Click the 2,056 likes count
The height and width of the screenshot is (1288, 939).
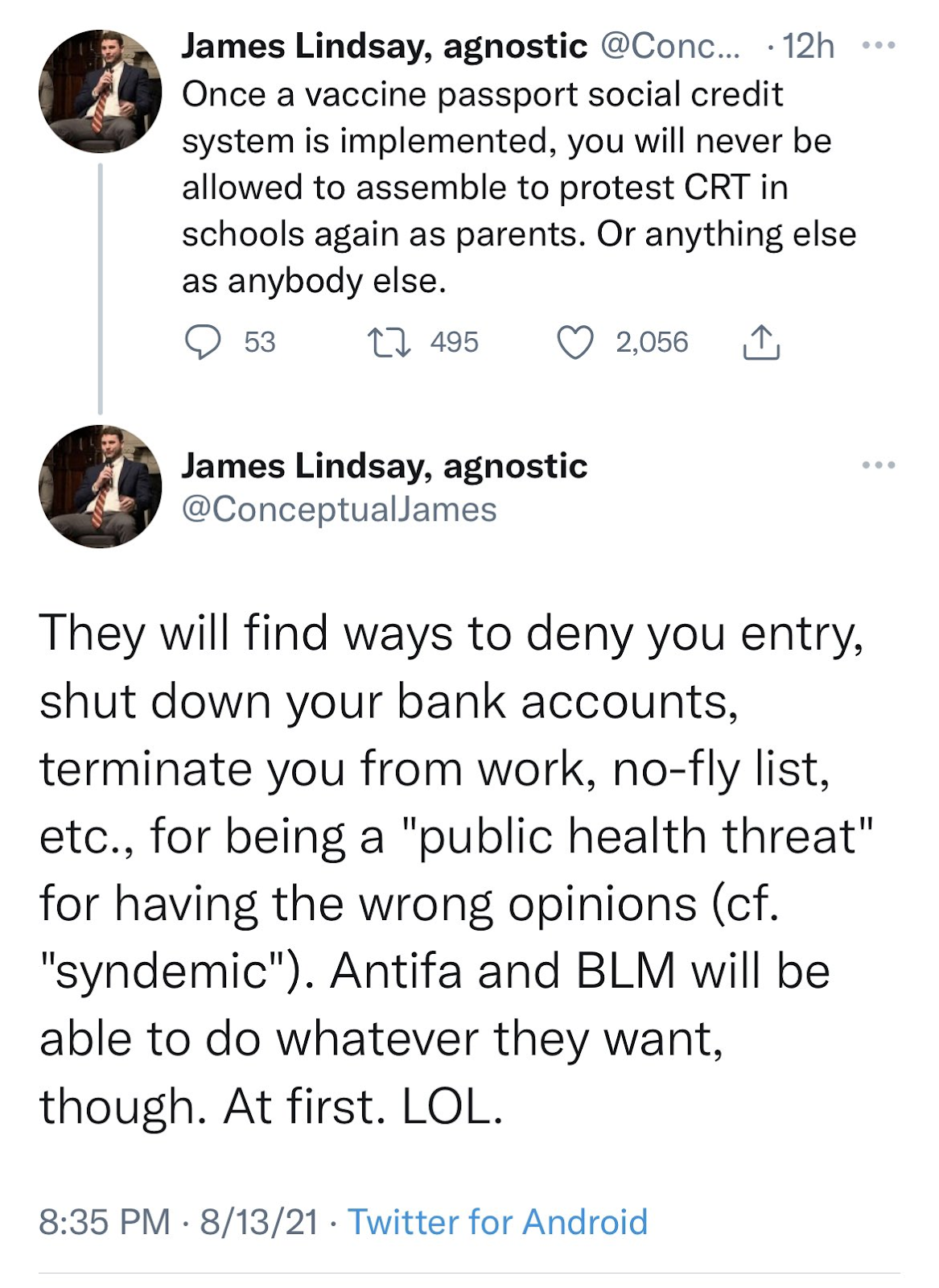click(652, 342)
